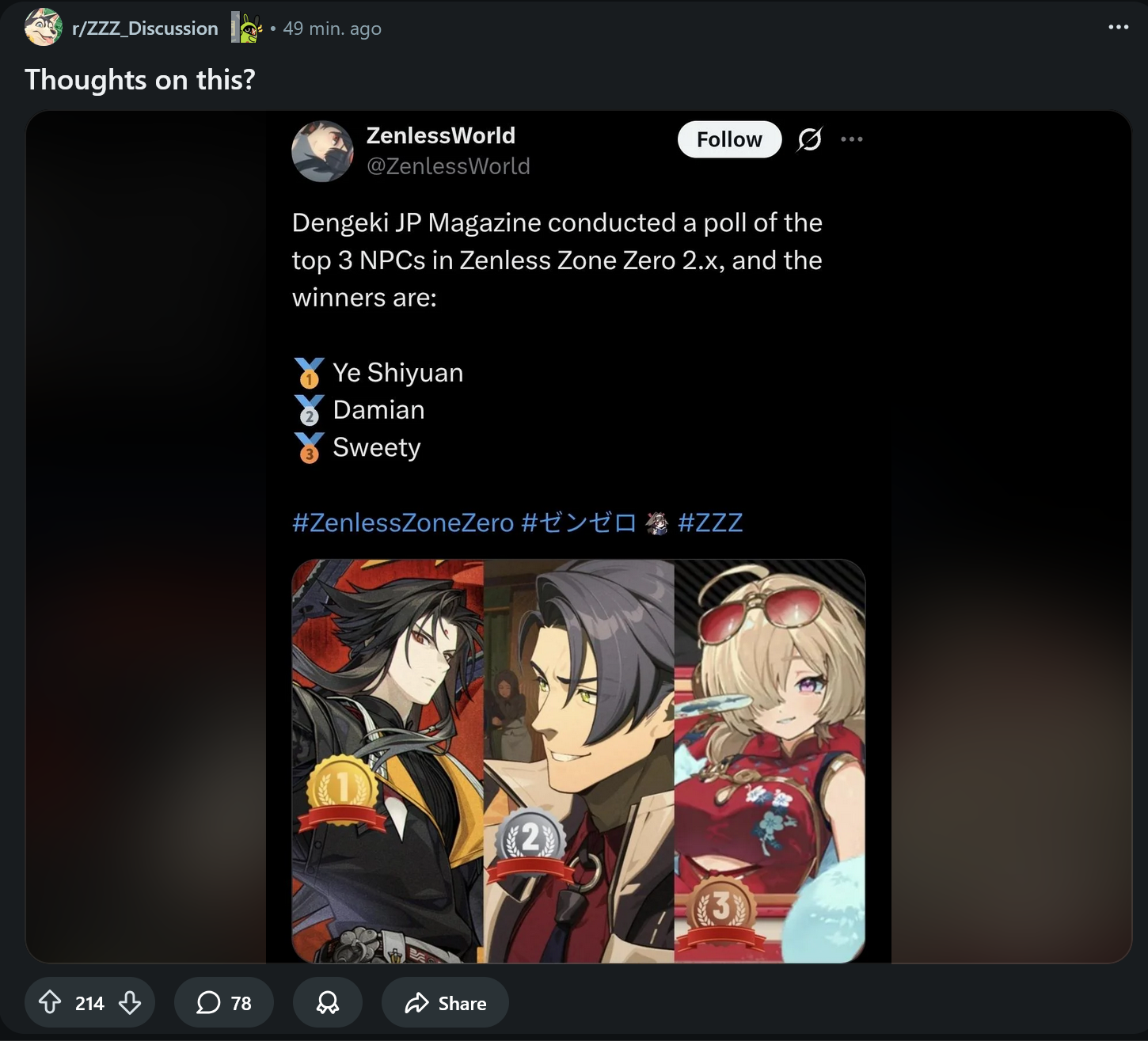
Task: Open ZenlessWorld profile picture
Action: 322,151
